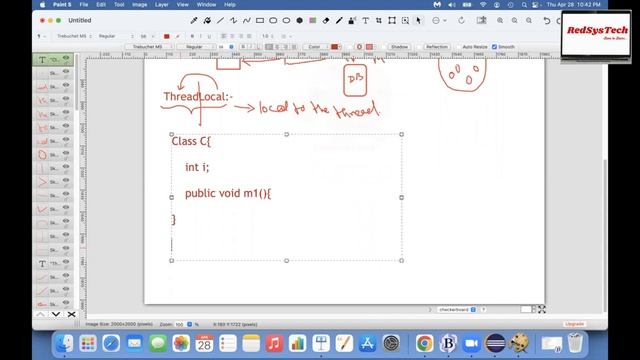The image size is (640, 360).
Task: Open the Color dropdown in text options
Action: (x=316, y=47)
